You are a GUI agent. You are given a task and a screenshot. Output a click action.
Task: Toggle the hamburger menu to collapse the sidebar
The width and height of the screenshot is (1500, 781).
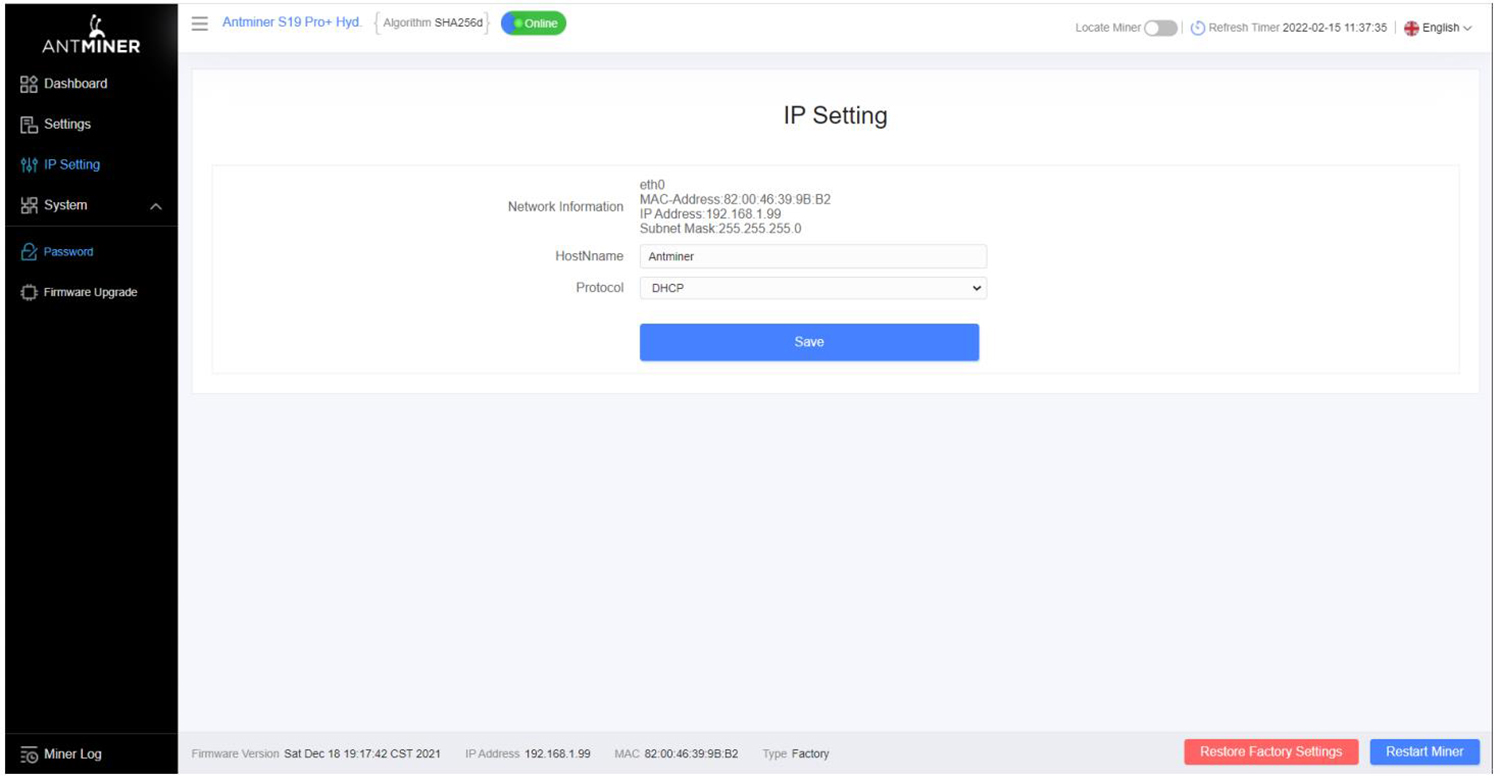click(200, 23)
